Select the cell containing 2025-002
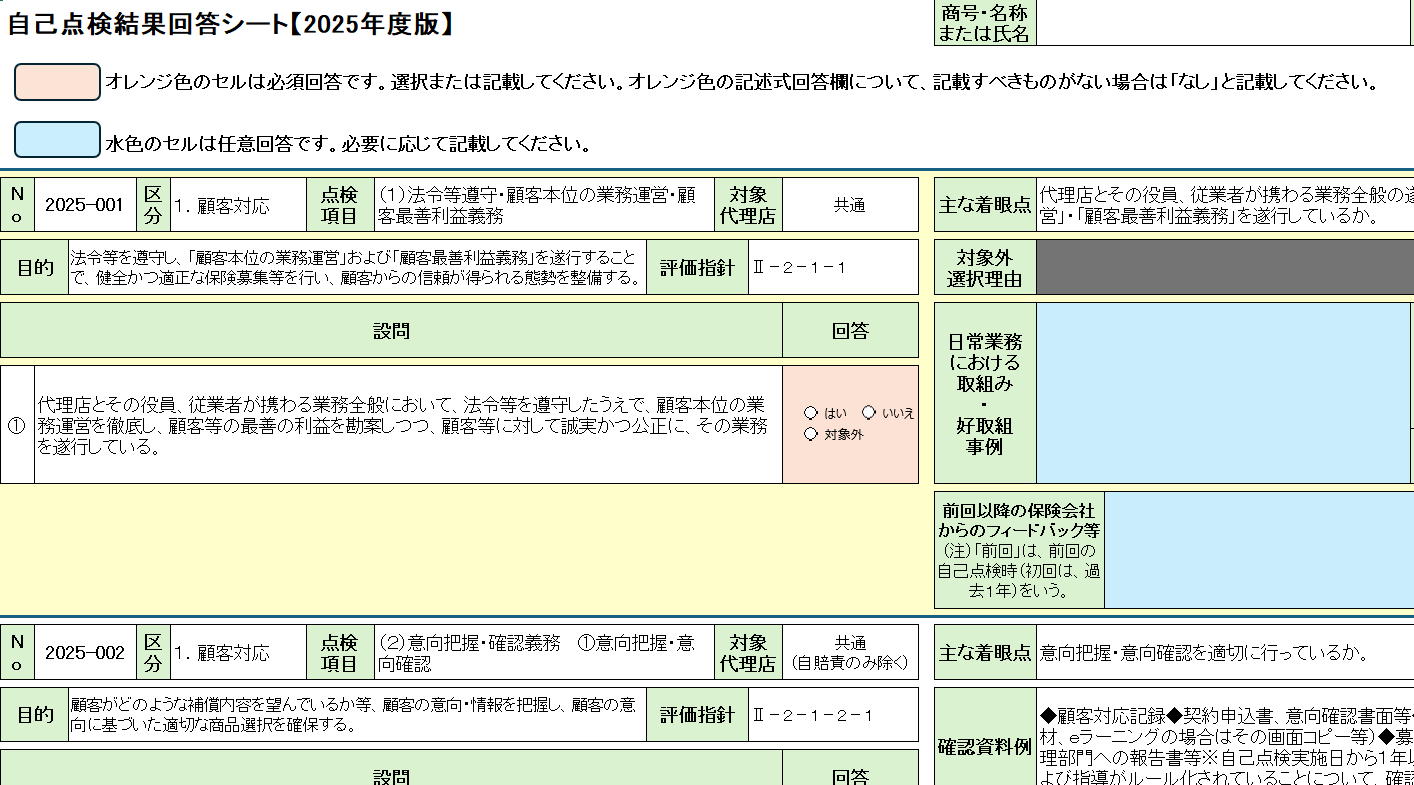1414x785 pixels. (x=85, y=653)
